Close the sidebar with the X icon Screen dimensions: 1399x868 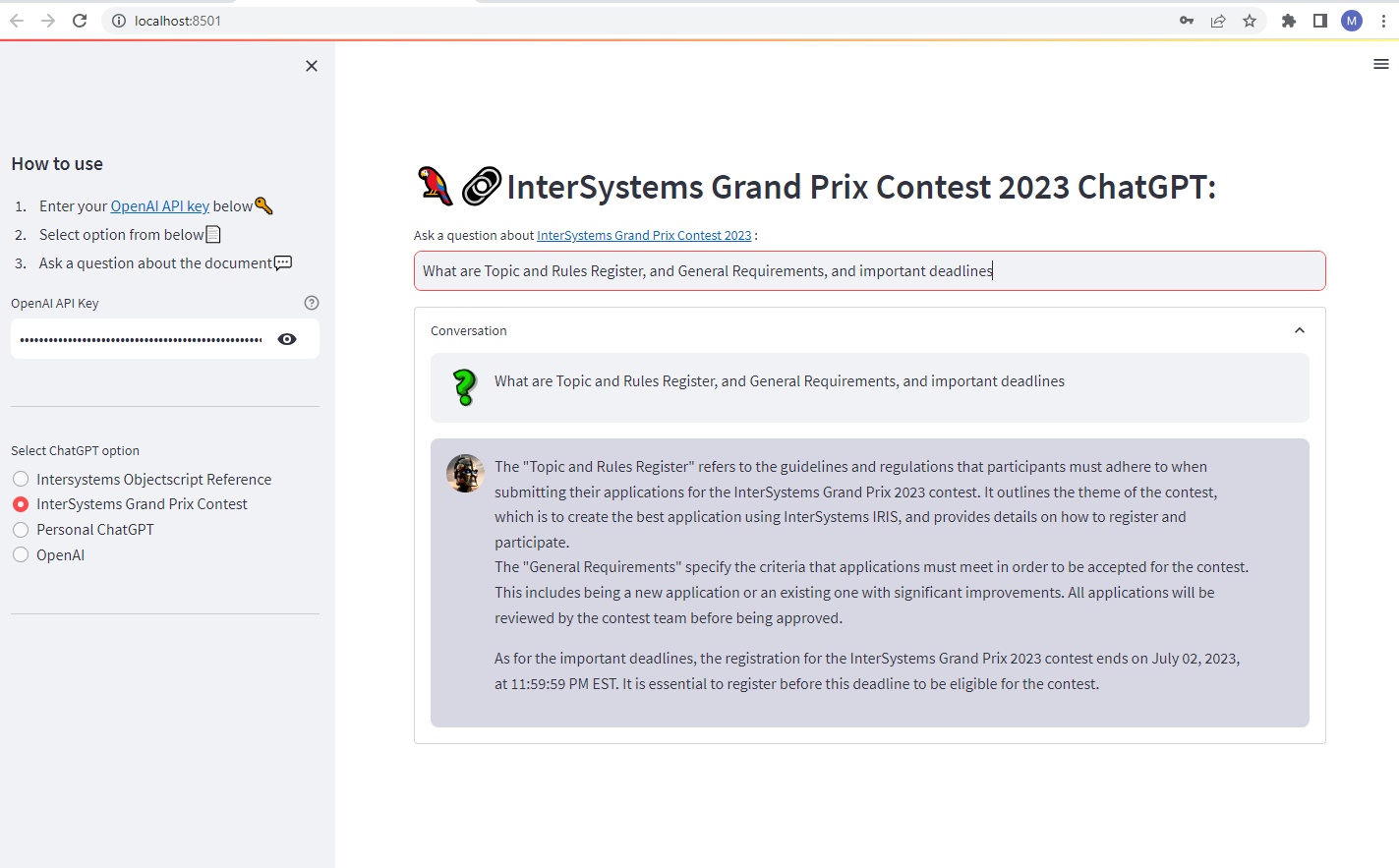(312, 66)
